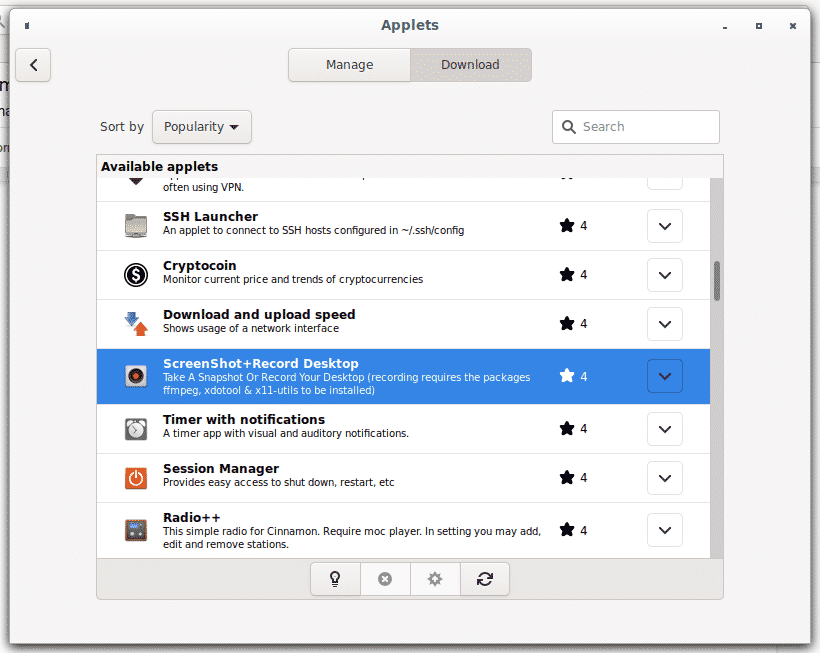820x653 pixels.
Task: Go back using the back arrow button
Action: pyautogui.click(x=33, y=65)
